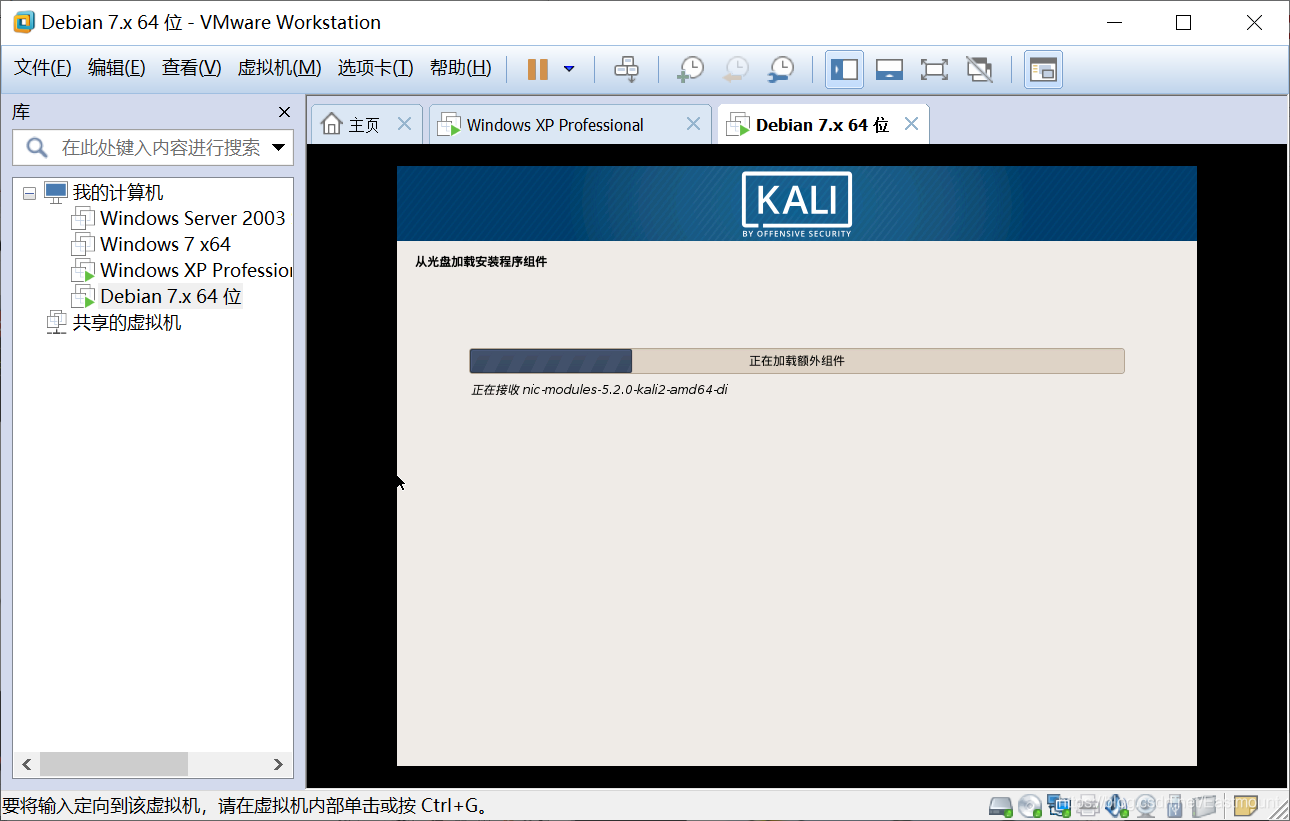1290x821 pixels.
Task: Close the 库 library panel
Action: (284, 112)
